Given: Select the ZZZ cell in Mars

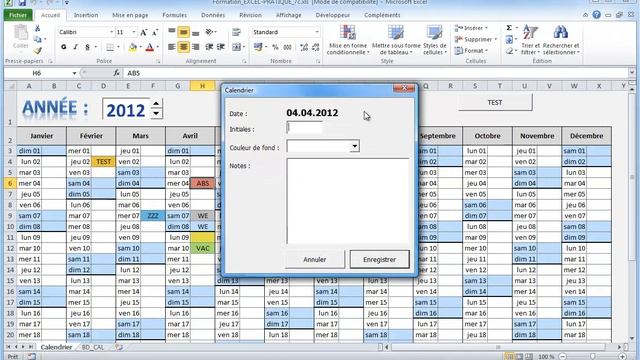Looking at the screenshot, I should click(x=153, y=216).
